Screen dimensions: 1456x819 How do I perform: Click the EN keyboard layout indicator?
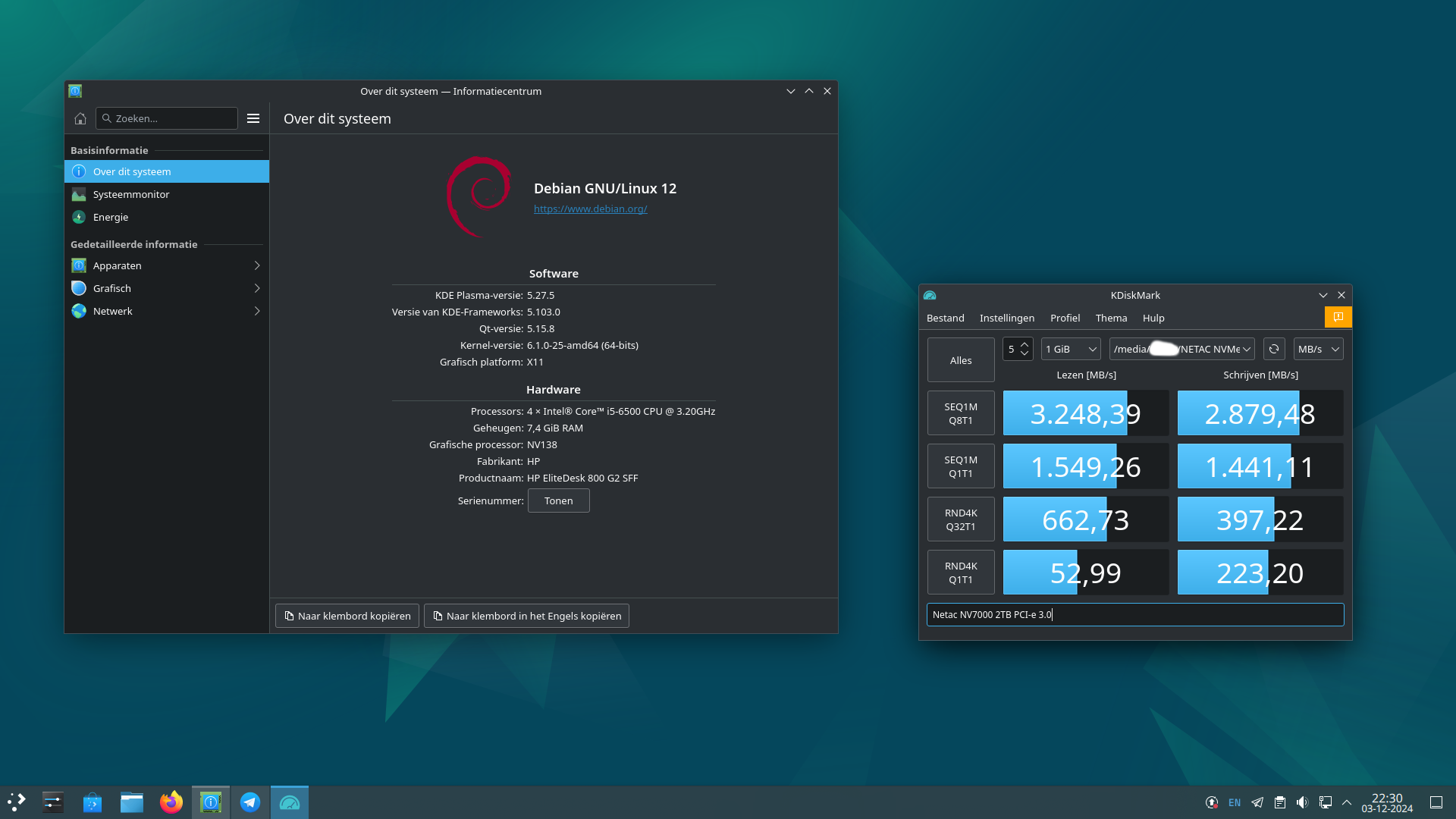click(x=1235, y=802)
